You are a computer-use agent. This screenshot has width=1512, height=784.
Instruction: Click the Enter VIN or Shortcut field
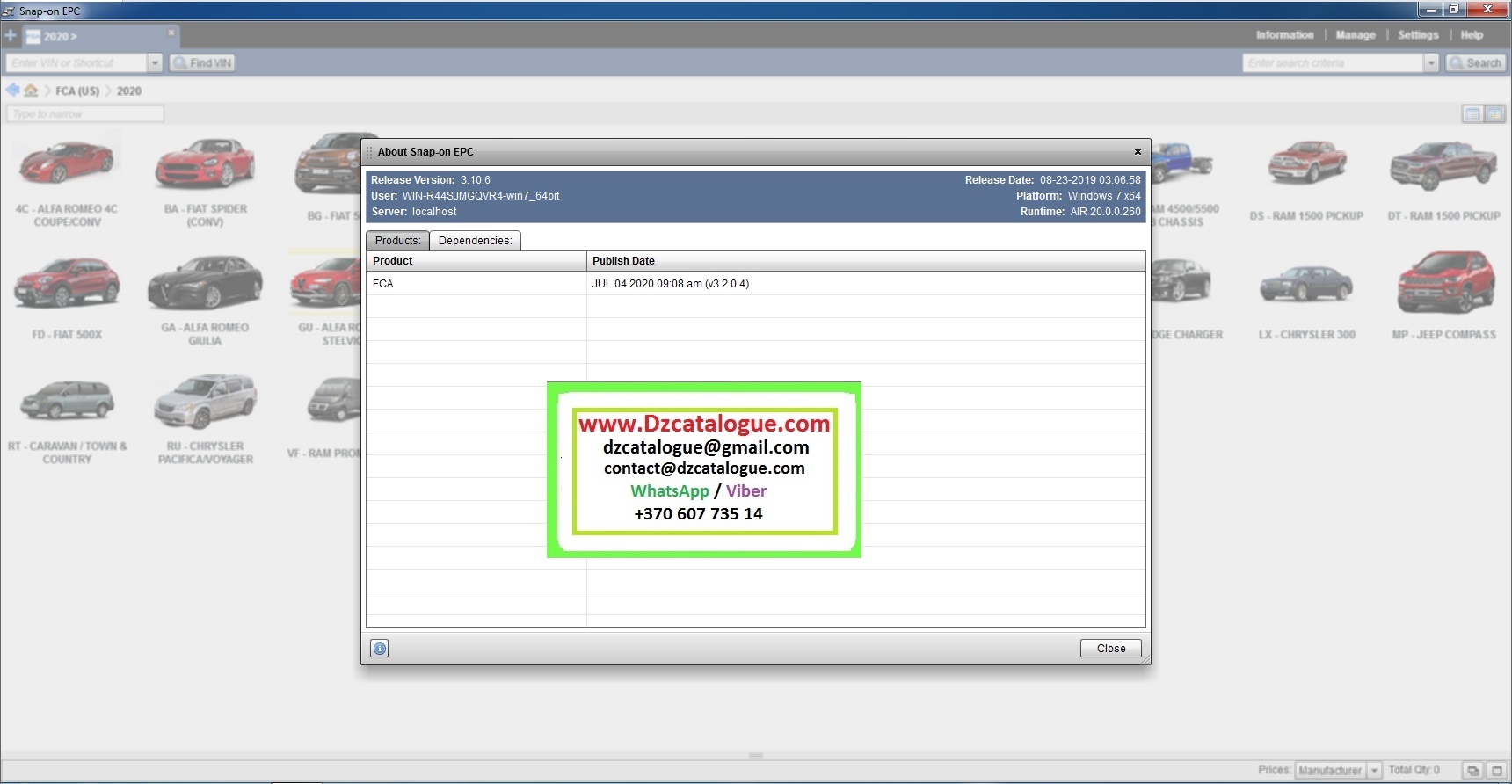coord(76,63)
